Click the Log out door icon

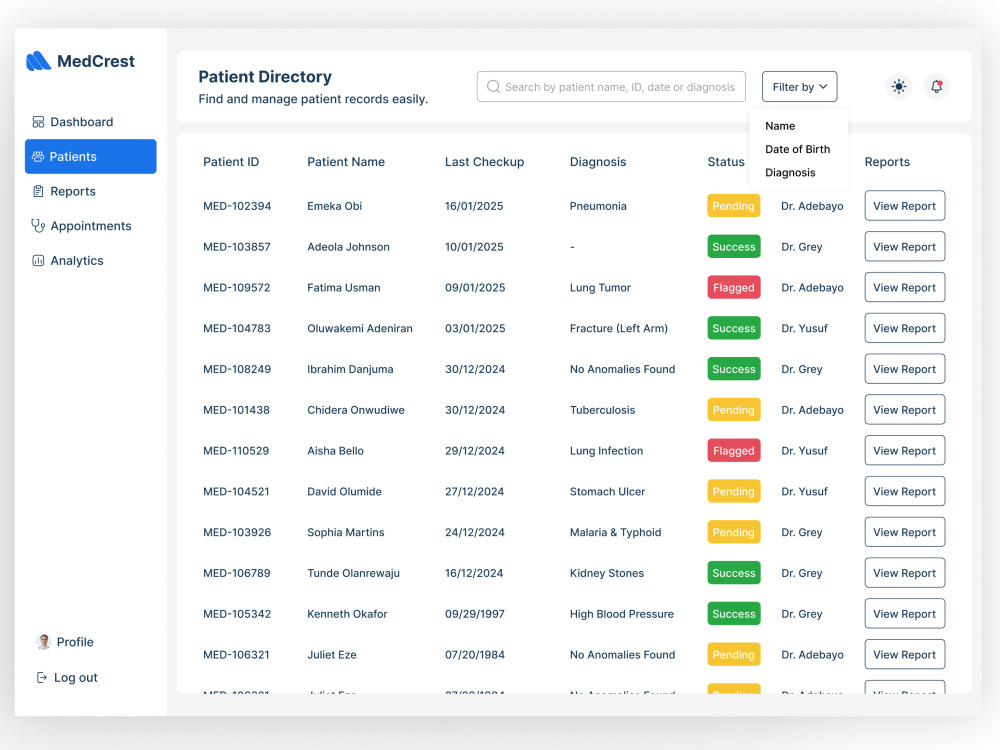point(41,677)
